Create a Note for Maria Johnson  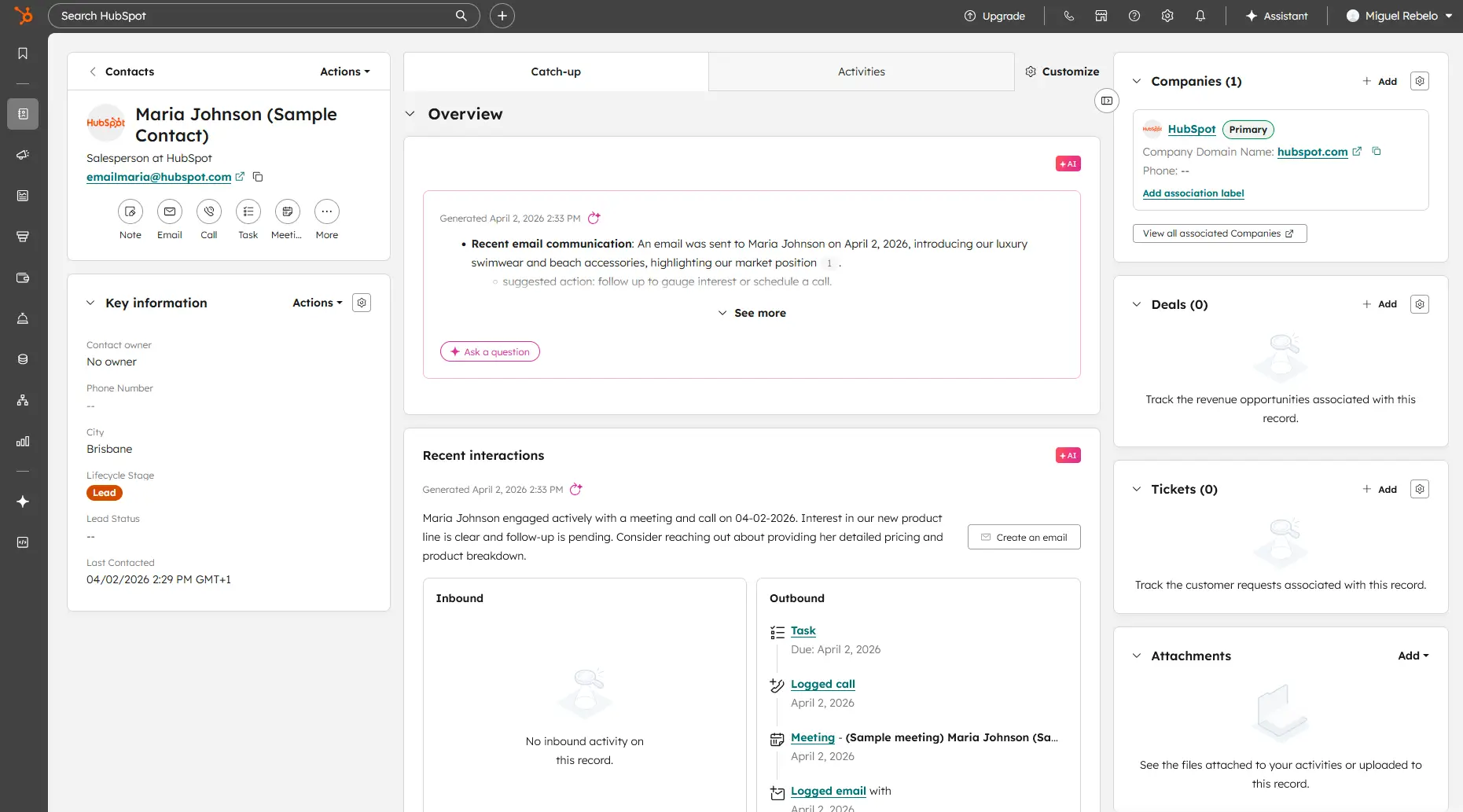click(x=130, y=211)
